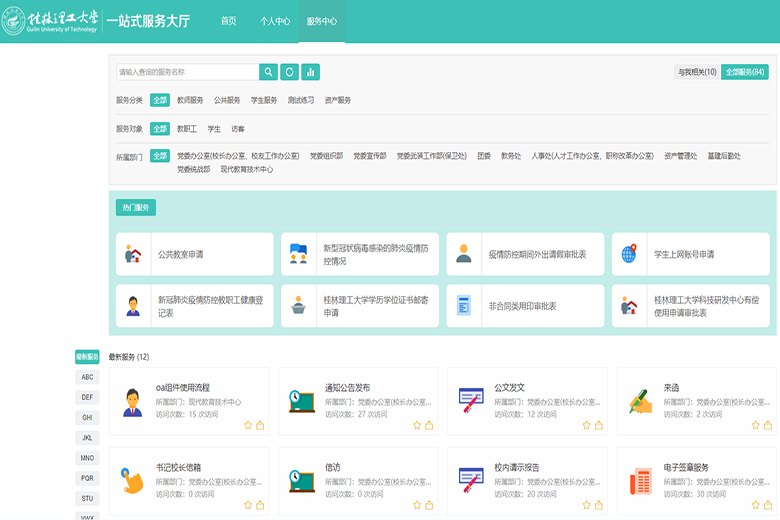Click the magnifier search icon button

[x=268, y=72]
